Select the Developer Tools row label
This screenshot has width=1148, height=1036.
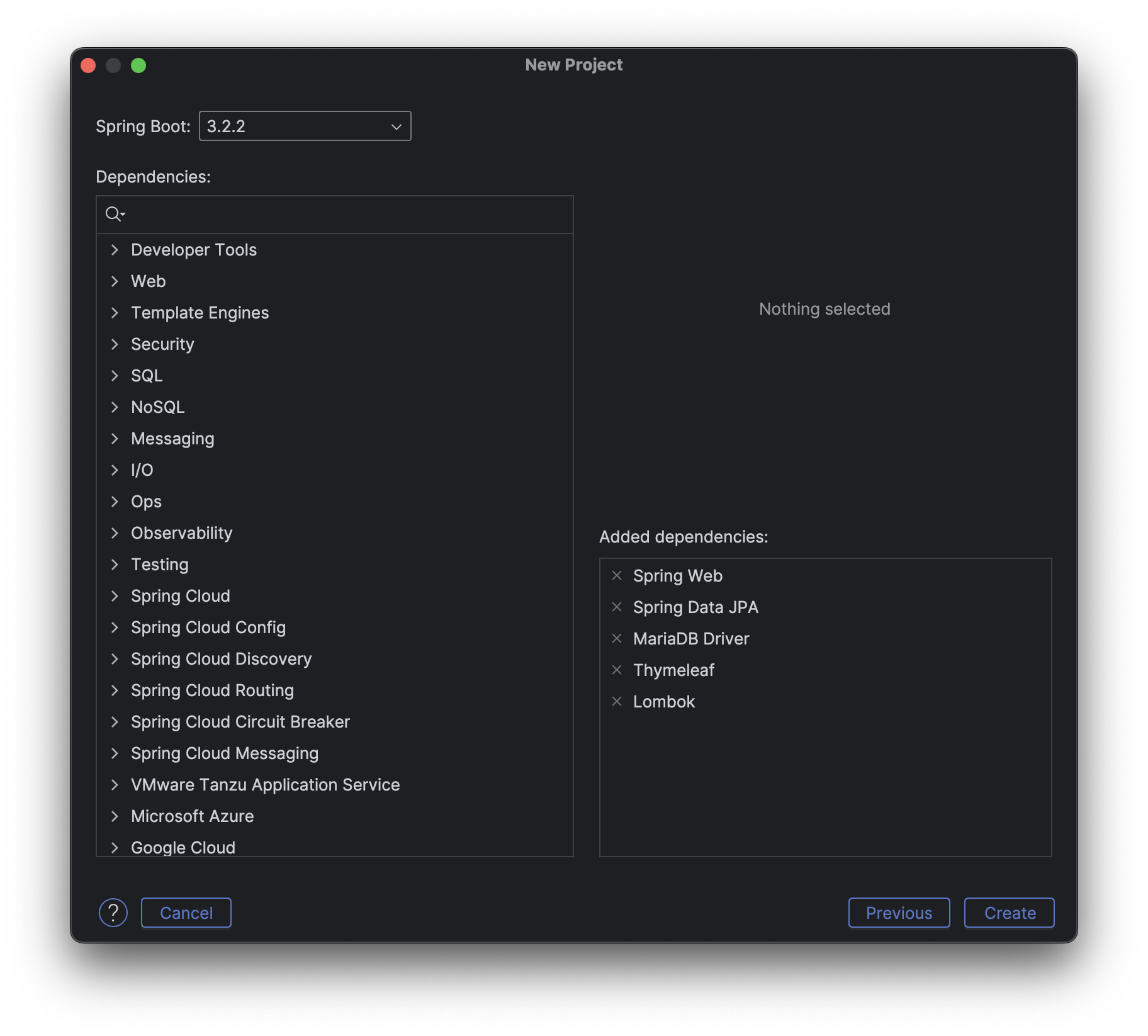pyautogui.click(x=194, y=250)
